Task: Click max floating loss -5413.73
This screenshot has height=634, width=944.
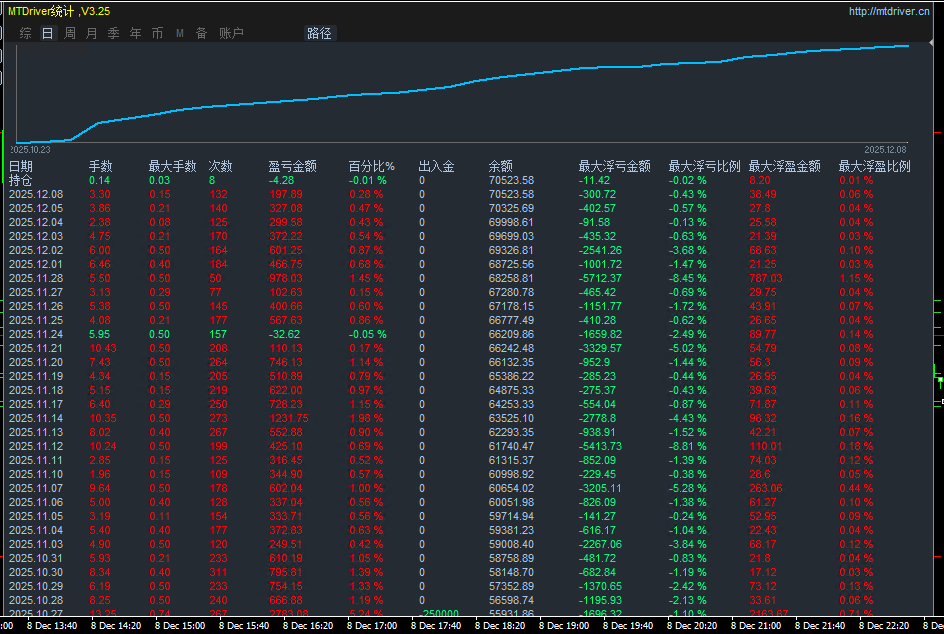Action: (x=600, y=446)
